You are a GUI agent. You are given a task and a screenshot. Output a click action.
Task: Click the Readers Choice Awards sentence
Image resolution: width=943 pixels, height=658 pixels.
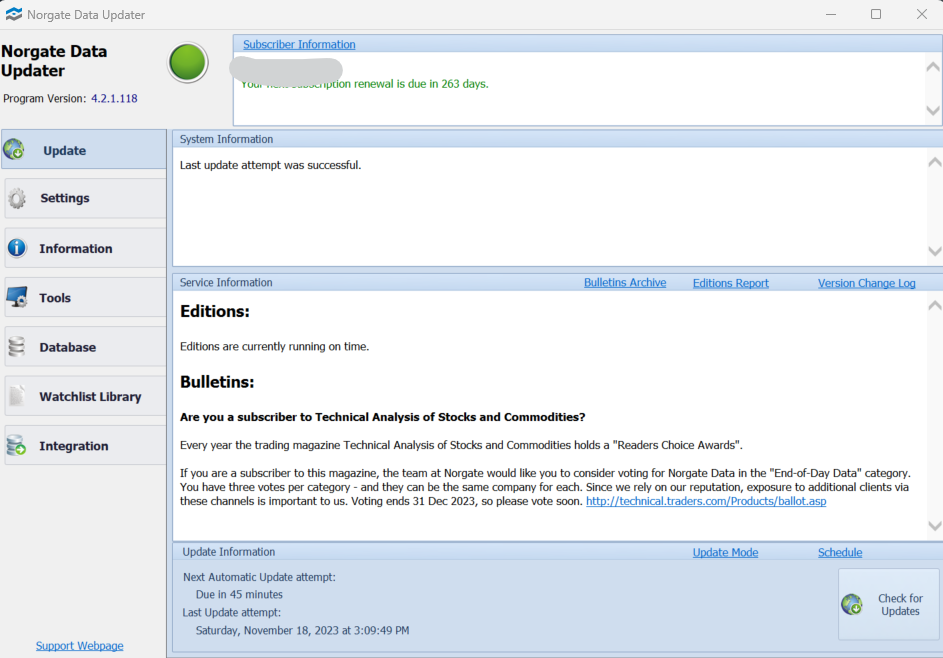tap(461, 445)
